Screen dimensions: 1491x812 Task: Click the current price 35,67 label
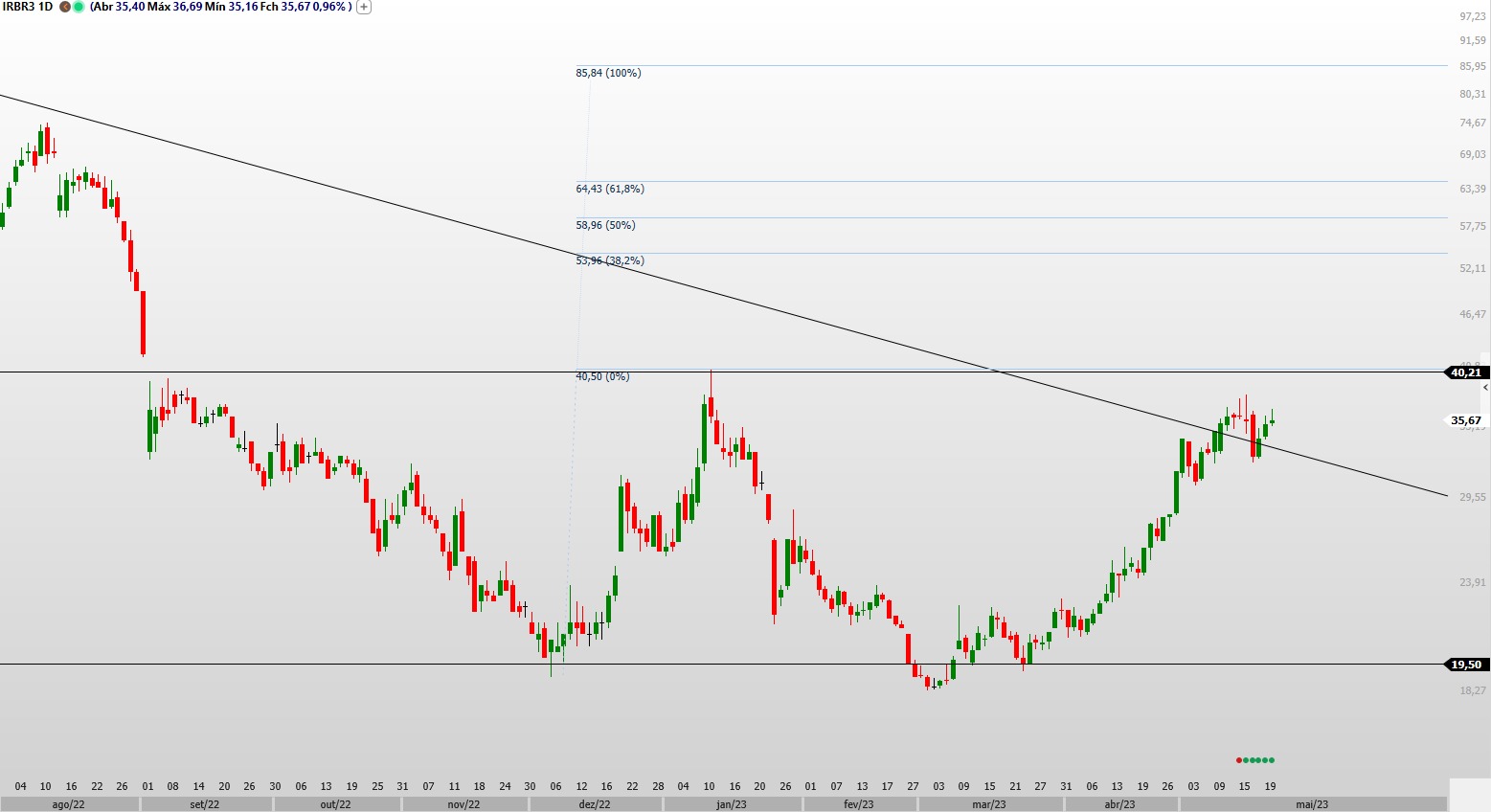[x=1465, y=420]
